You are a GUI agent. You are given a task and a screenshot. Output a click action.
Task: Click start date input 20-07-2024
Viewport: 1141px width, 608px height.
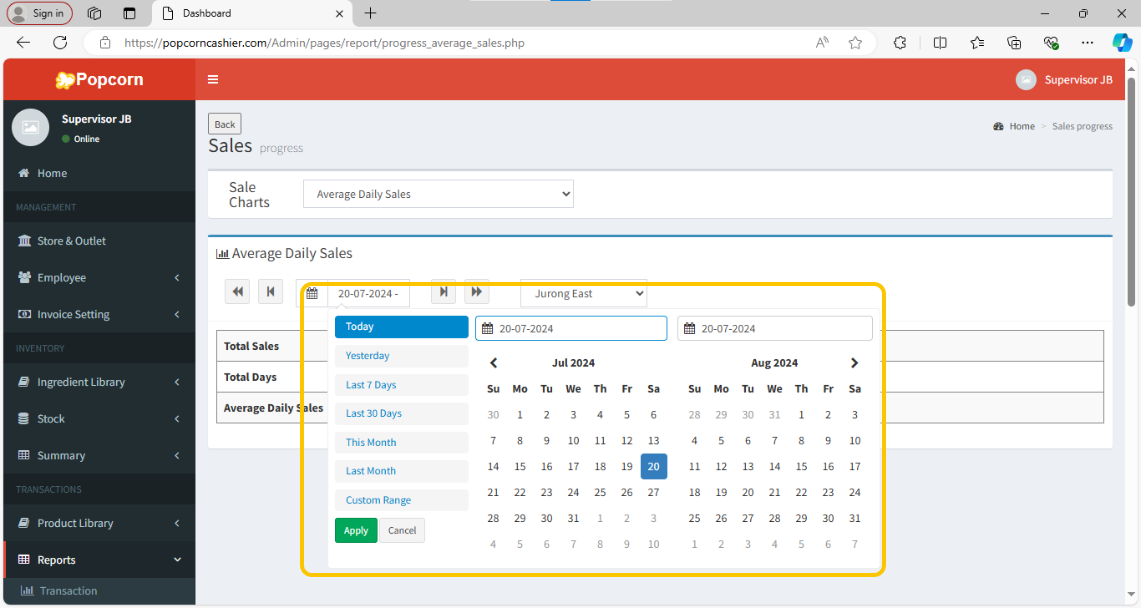[x=571, y=329]
